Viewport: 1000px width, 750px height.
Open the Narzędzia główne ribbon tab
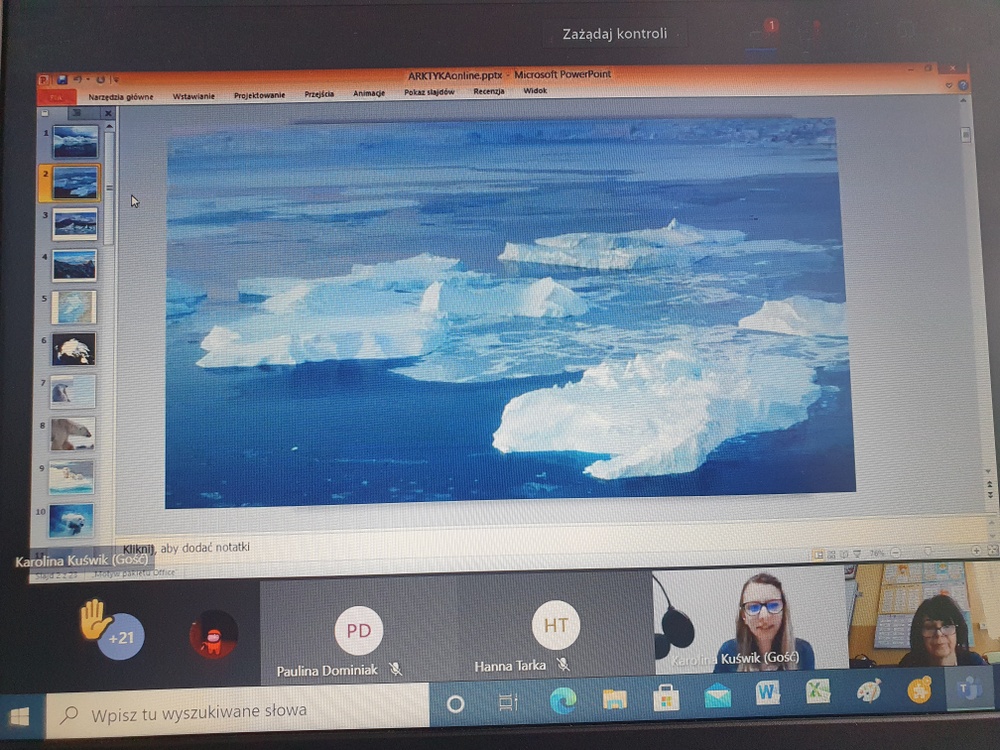121,97
